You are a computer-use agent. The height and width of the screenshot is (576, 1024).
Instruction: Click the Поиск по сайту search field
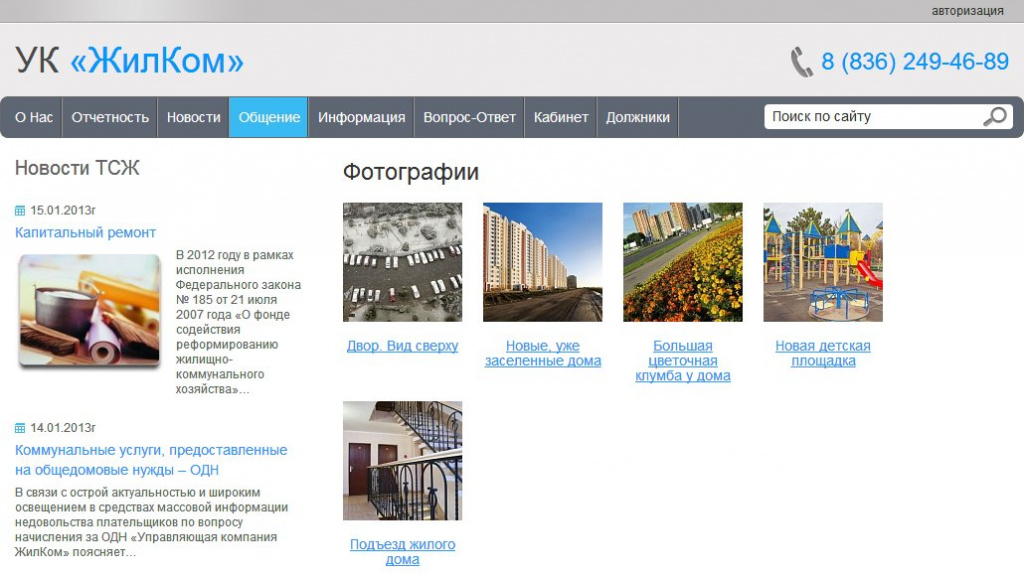pos(870,117)
